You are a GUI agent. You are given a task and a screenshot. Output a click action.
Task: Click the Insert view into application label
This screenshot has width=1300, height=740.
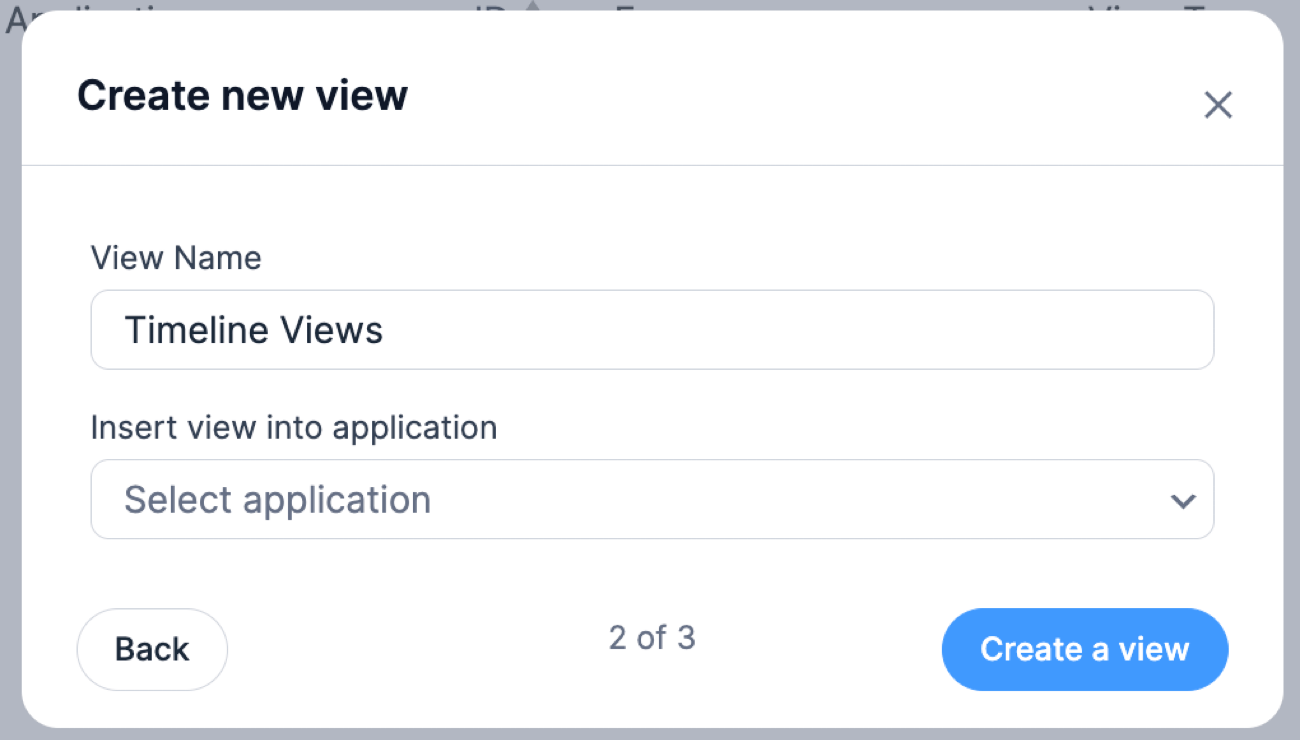tap(294, 427)
